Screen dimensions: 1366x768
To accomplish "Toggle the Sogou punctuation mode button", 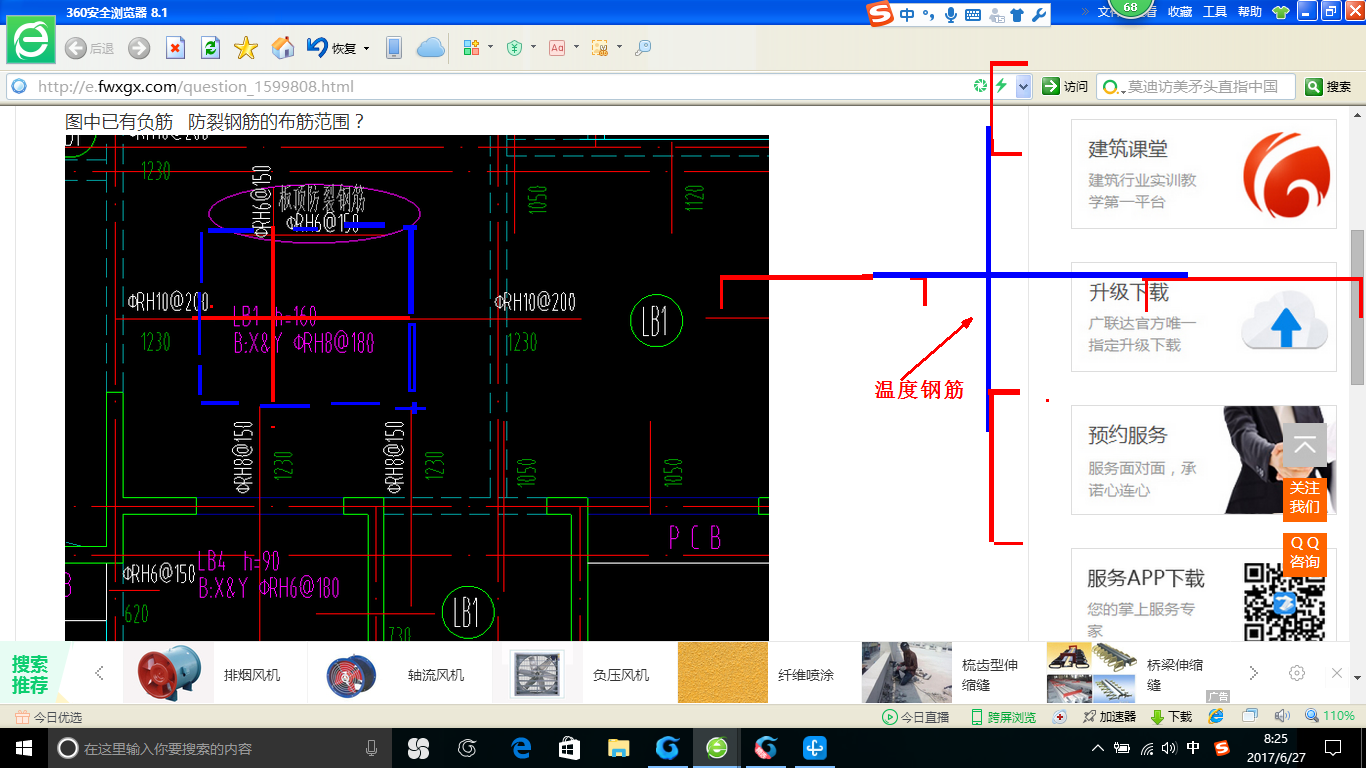I will tap(928, 14).
